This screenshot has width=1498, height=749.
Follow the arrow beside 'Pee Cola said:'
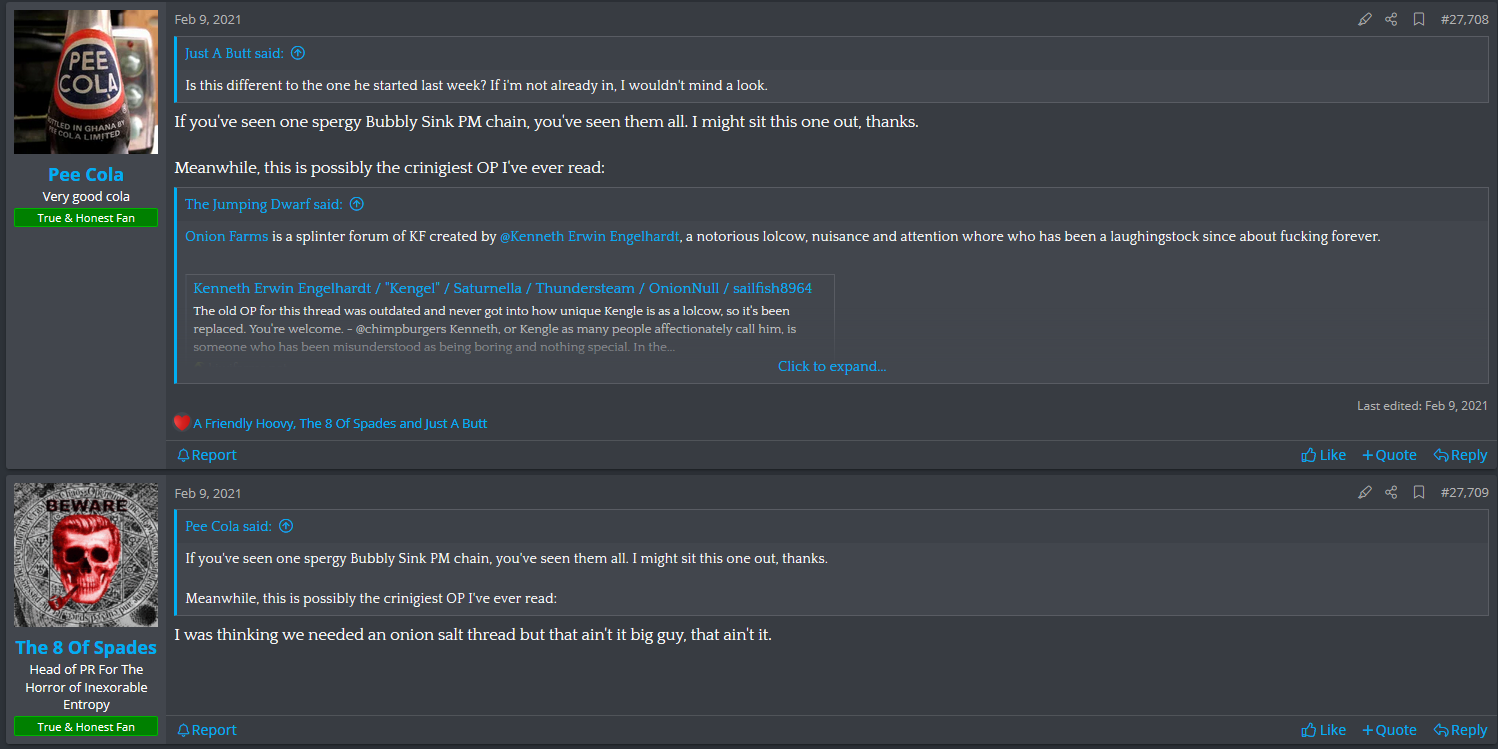(286, 526)
